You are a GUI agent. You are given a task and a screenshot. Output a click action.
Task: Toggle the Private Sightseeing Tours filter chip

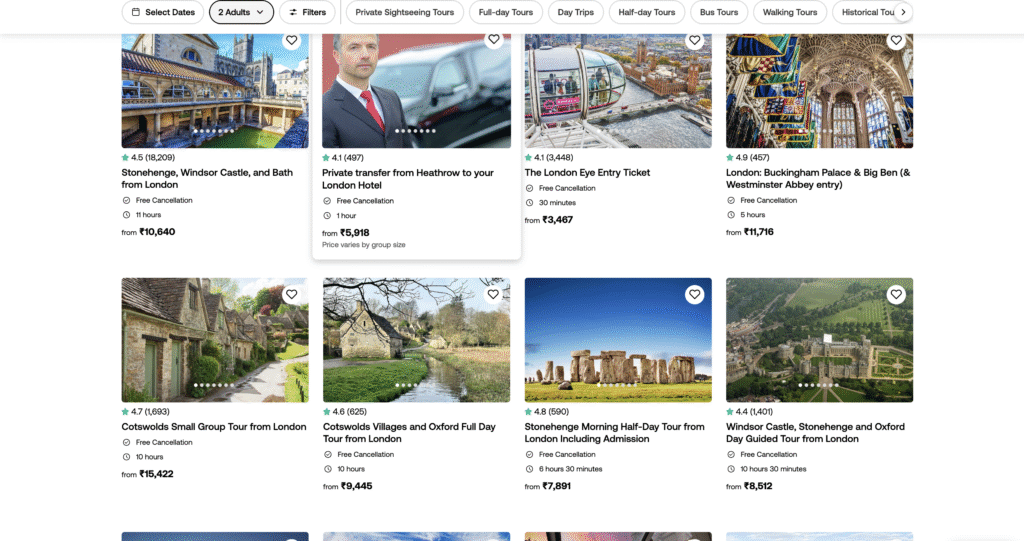404,12
